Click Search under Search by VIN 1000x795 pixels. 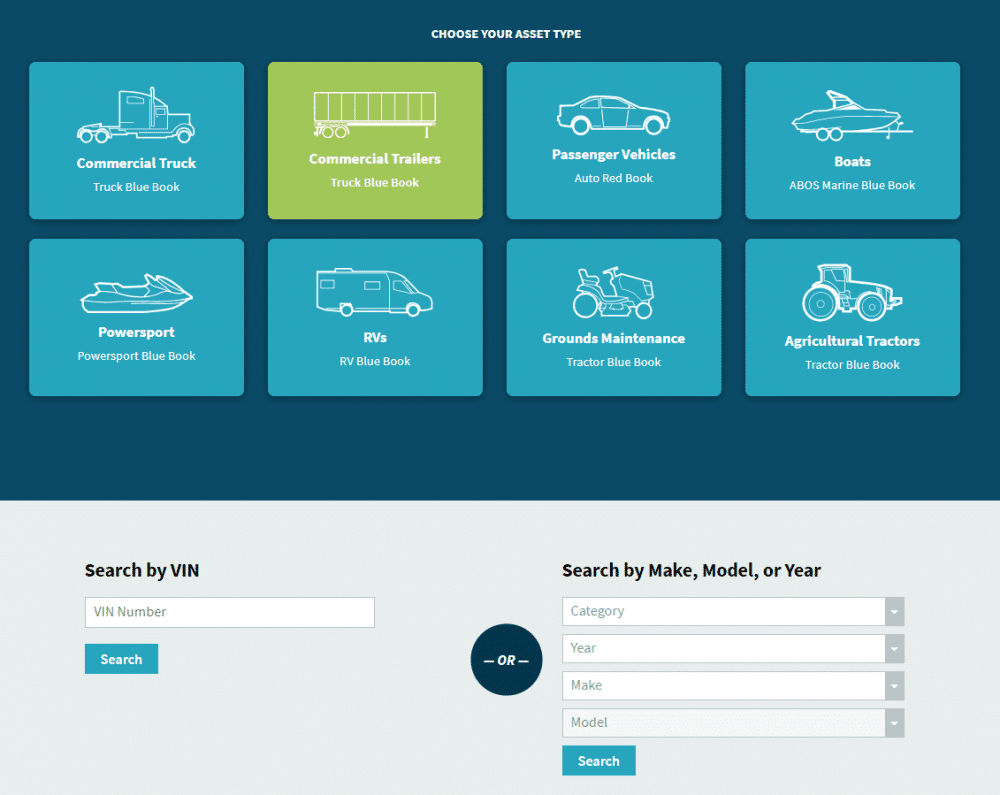tap(121, 658)
